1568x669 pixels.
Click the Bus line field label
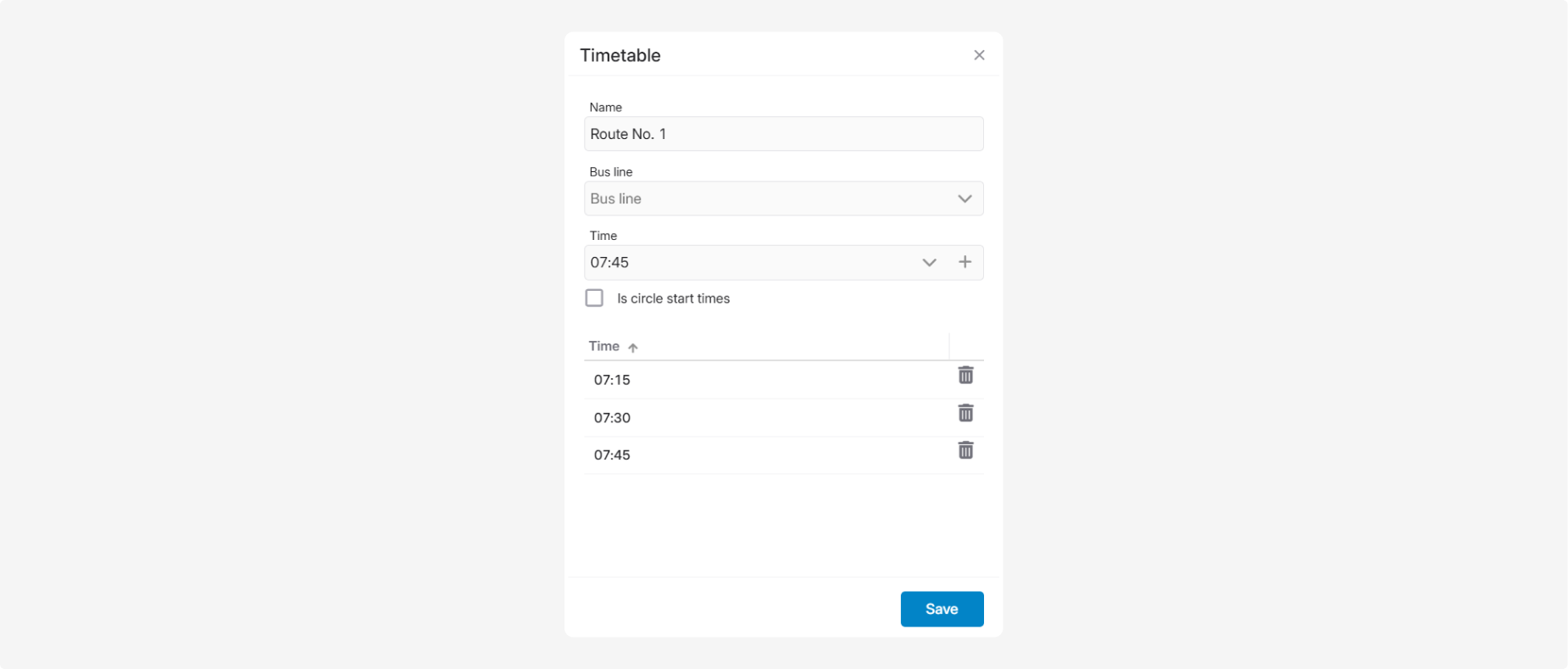pos(611,171)
